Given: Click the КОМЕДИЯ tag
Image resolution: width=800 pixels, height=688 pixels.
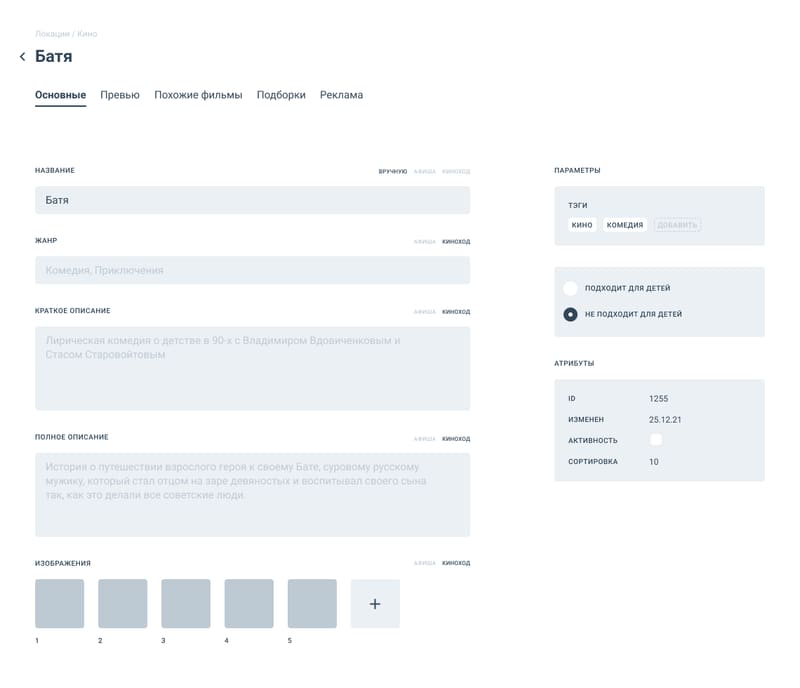Looking at the screenshot, I should [625, 225].
